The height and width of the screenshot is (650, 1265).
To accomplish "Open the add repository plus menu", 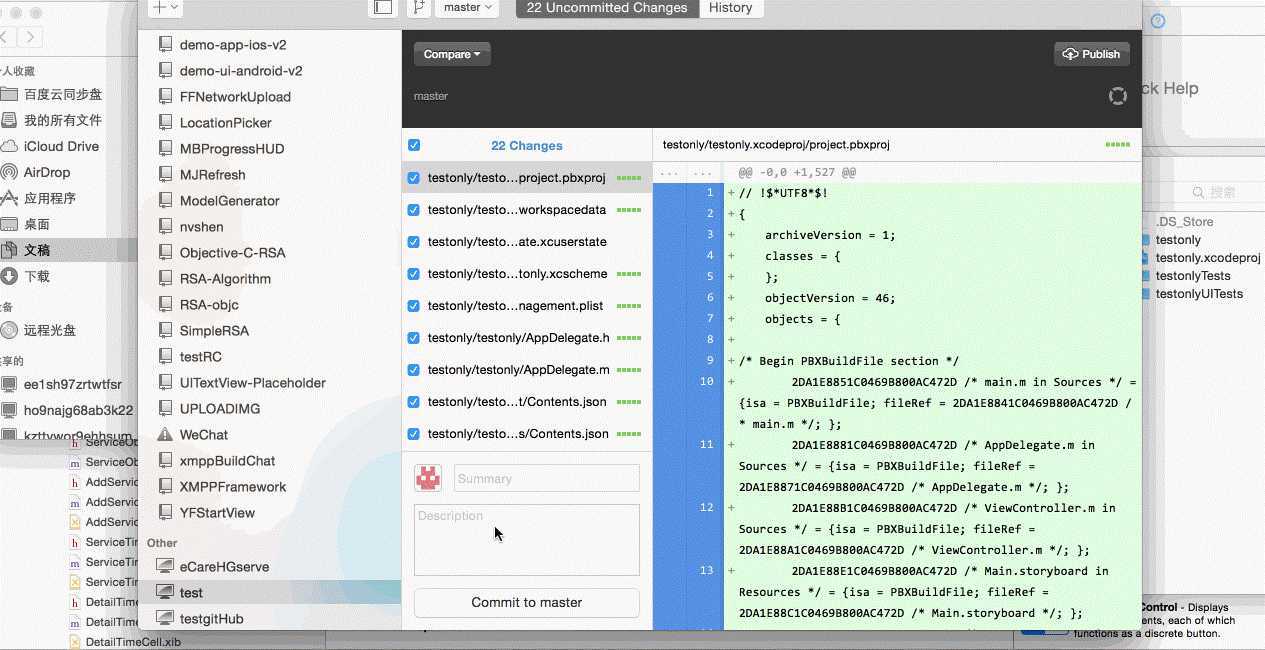I will click(x=164, y=7).
